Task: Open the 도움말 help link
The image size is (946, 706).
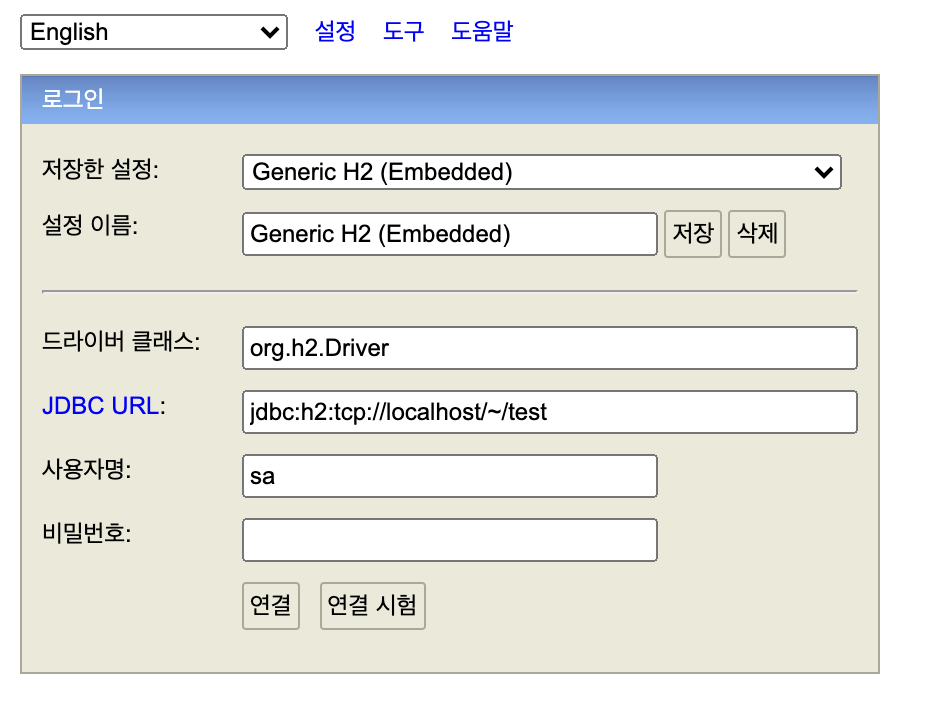Action: (481, 31)
